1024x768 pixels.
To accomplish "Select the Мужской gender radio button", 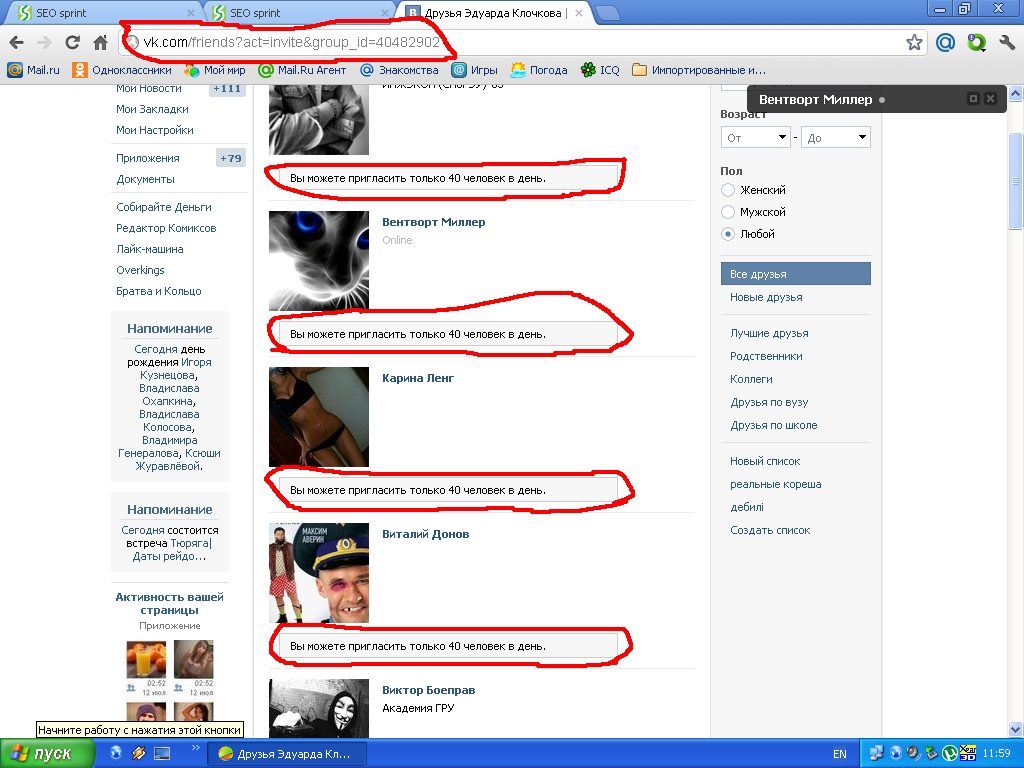I will click(x=728, y=212).
